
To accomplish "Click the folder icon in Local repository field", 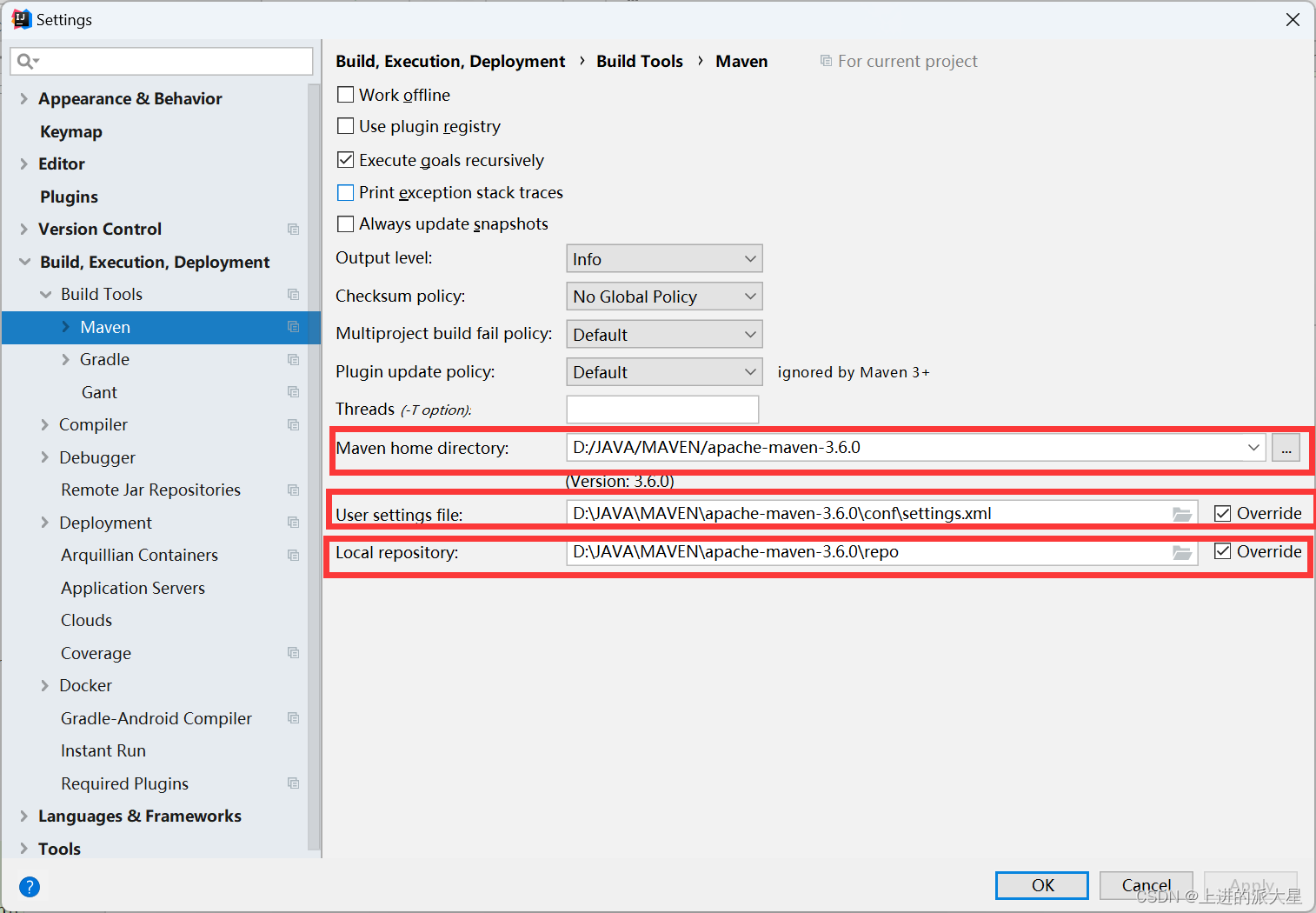I will coord(1181,552).
